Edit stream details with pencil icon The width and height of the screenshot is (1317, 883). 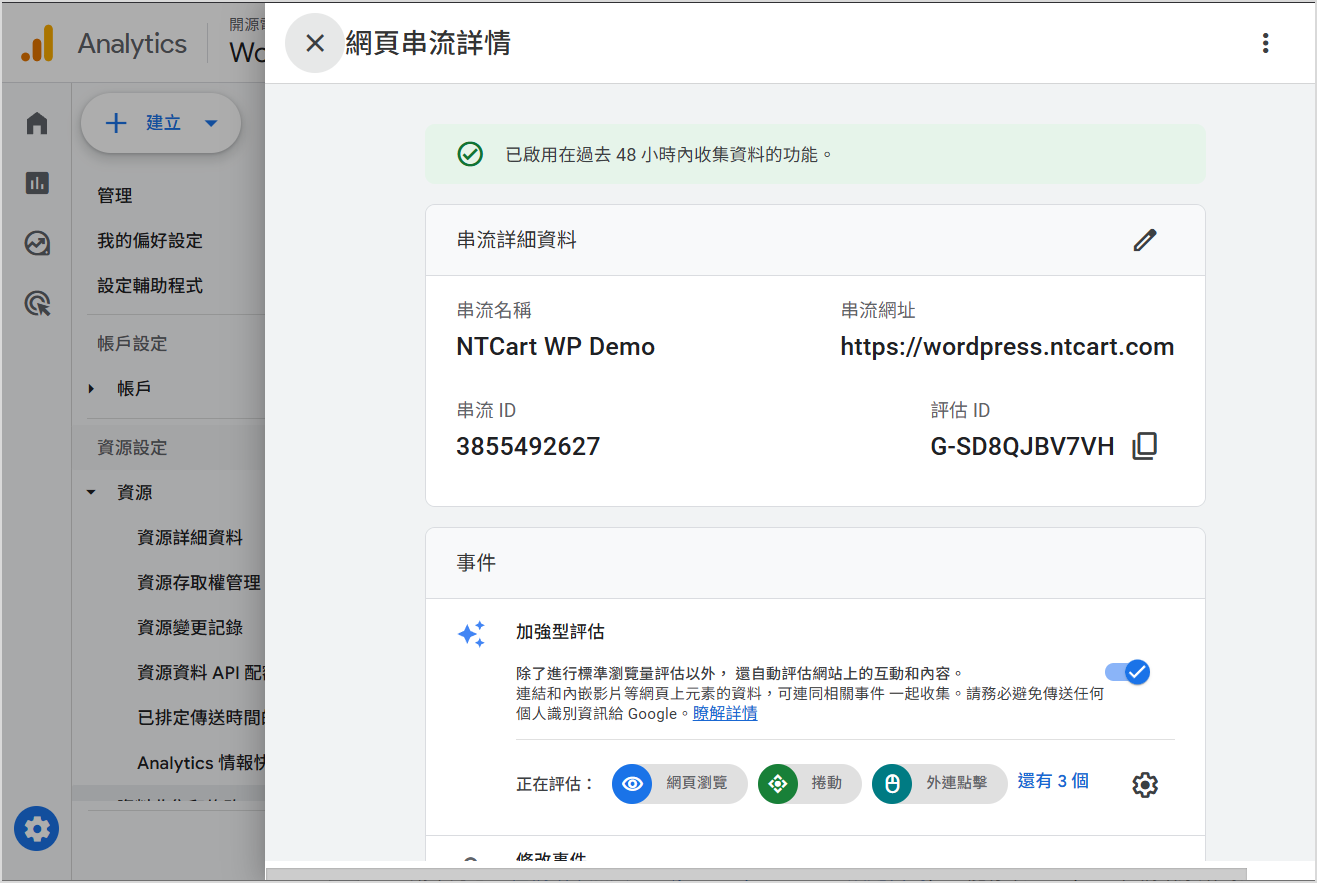pyautogui.click(x=1145, y=240)
